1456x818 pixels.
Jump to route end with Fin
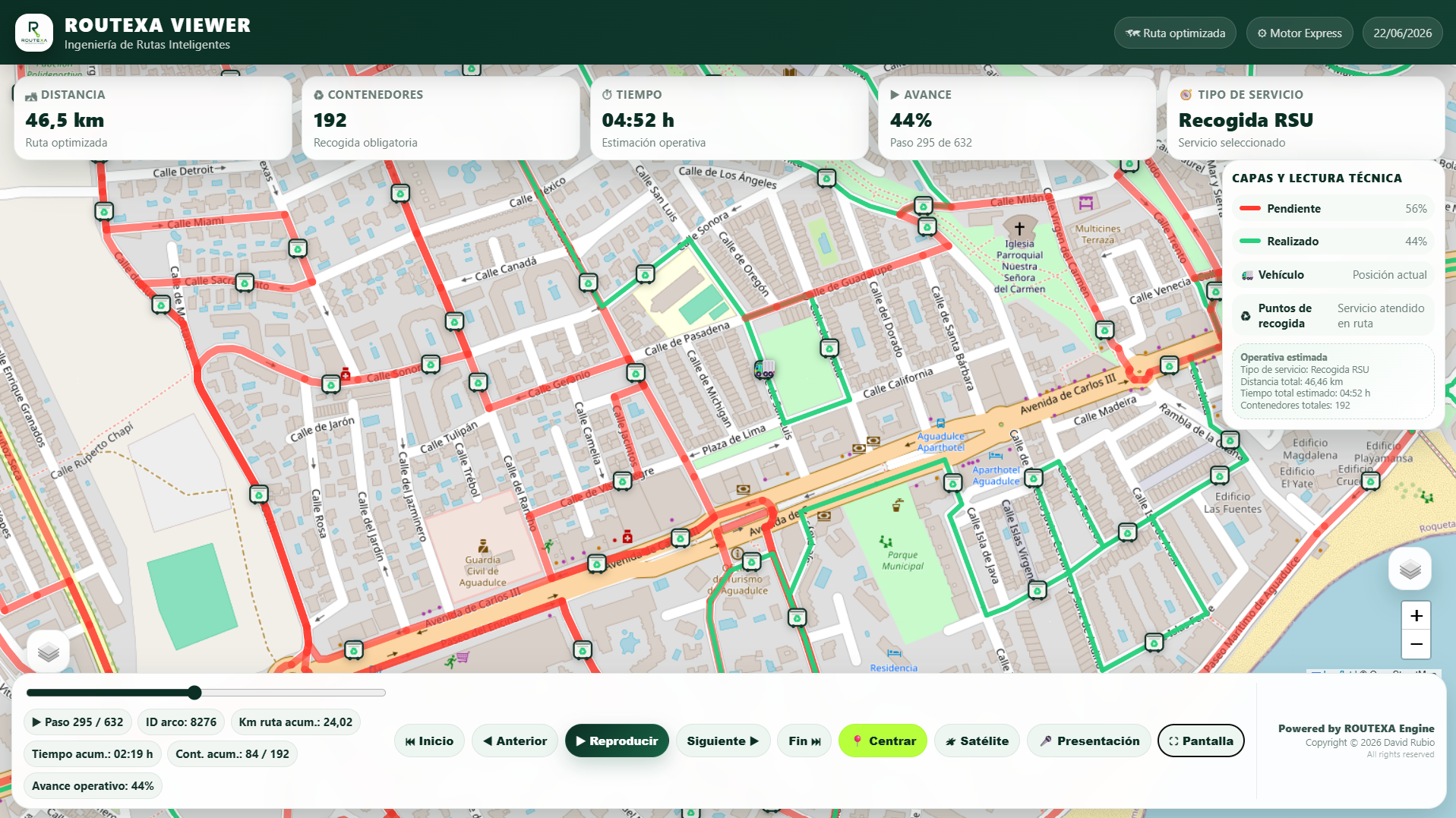(804, 741)
